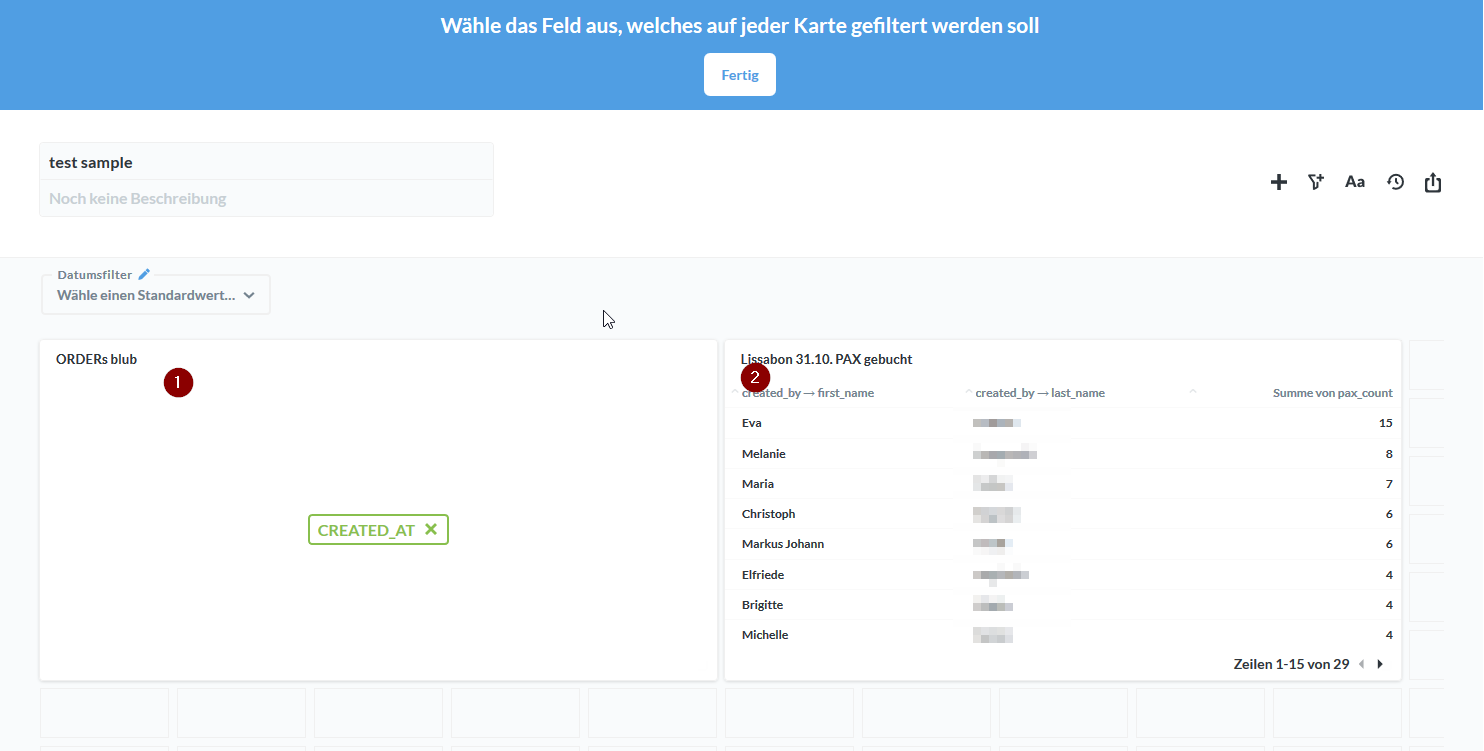Toggle sort on first_name column

pyautogui.click(x=808, y=392)
